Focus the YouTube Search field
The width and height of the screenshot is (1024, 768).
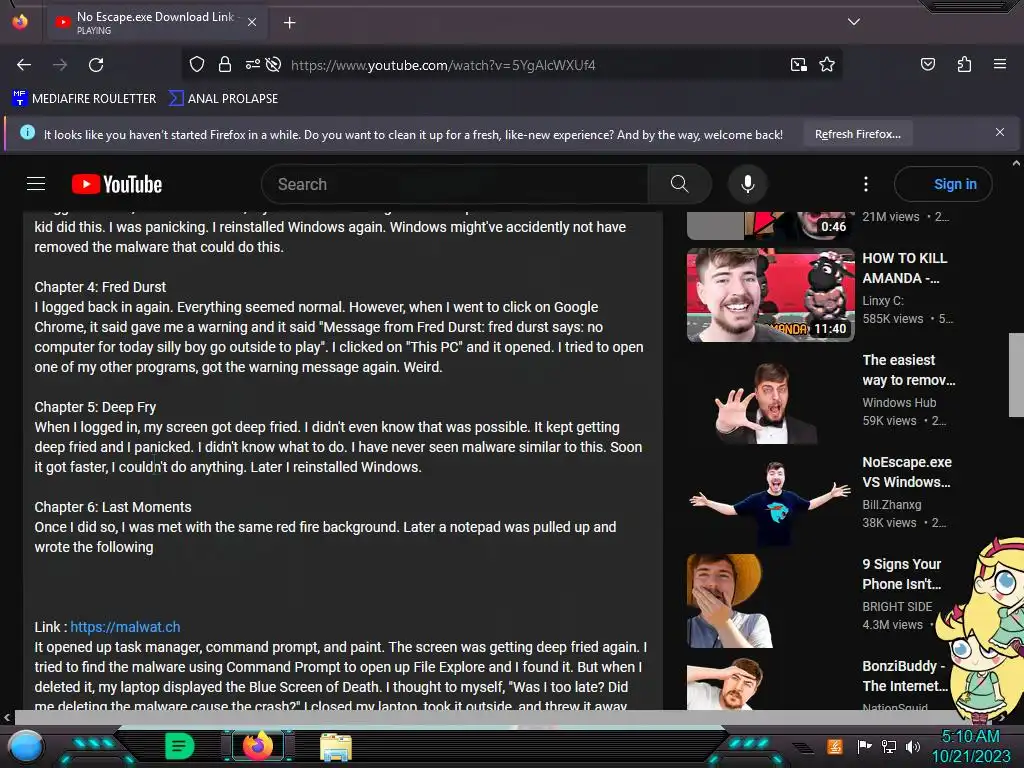coord(455,184)
